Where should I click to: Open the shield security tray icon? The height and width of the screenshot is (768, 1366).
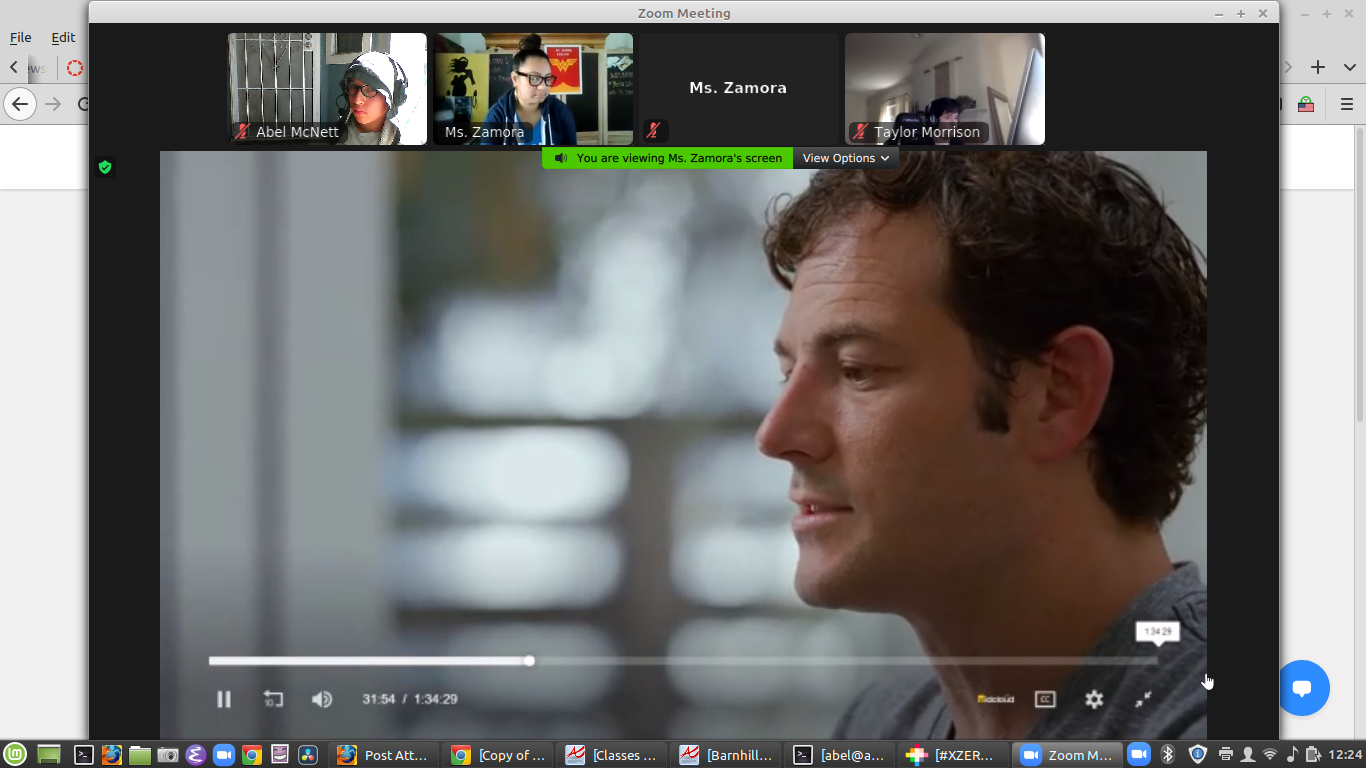click(1198, 755)
